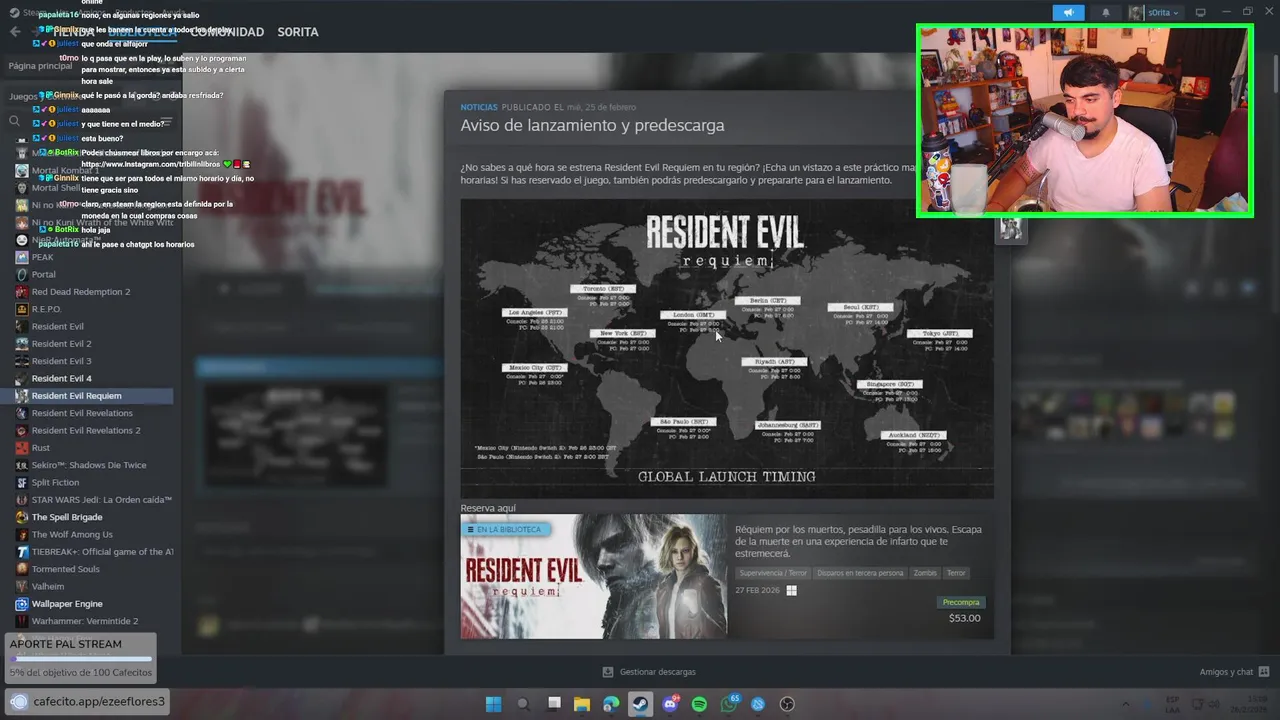Image resolution: width=1280 pixels, height=720 pixels.
Task: Go back with the Steam back arrow
Action: (15, 32)
